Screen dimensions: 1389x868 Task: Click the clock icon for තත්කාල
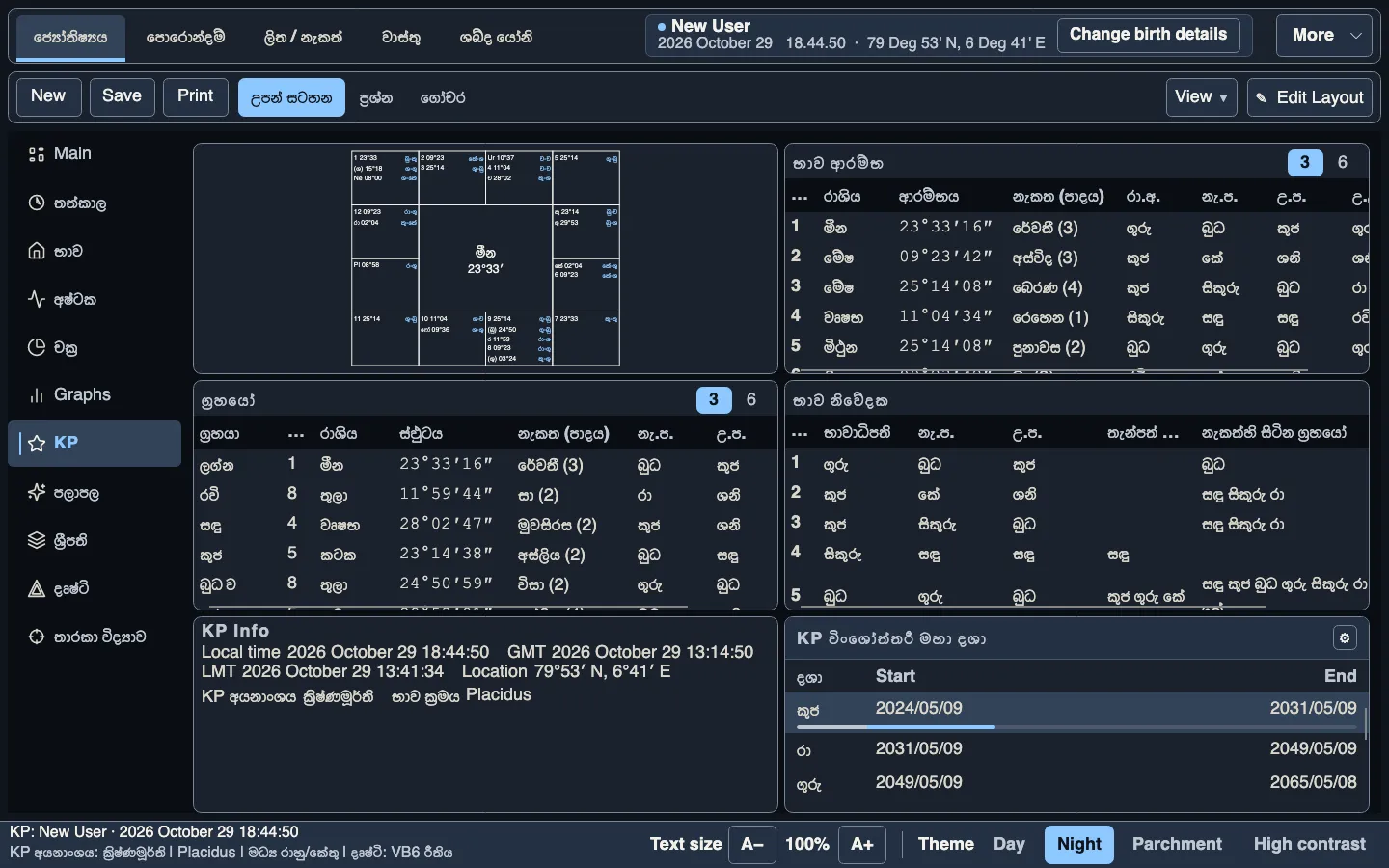(37, 203)
